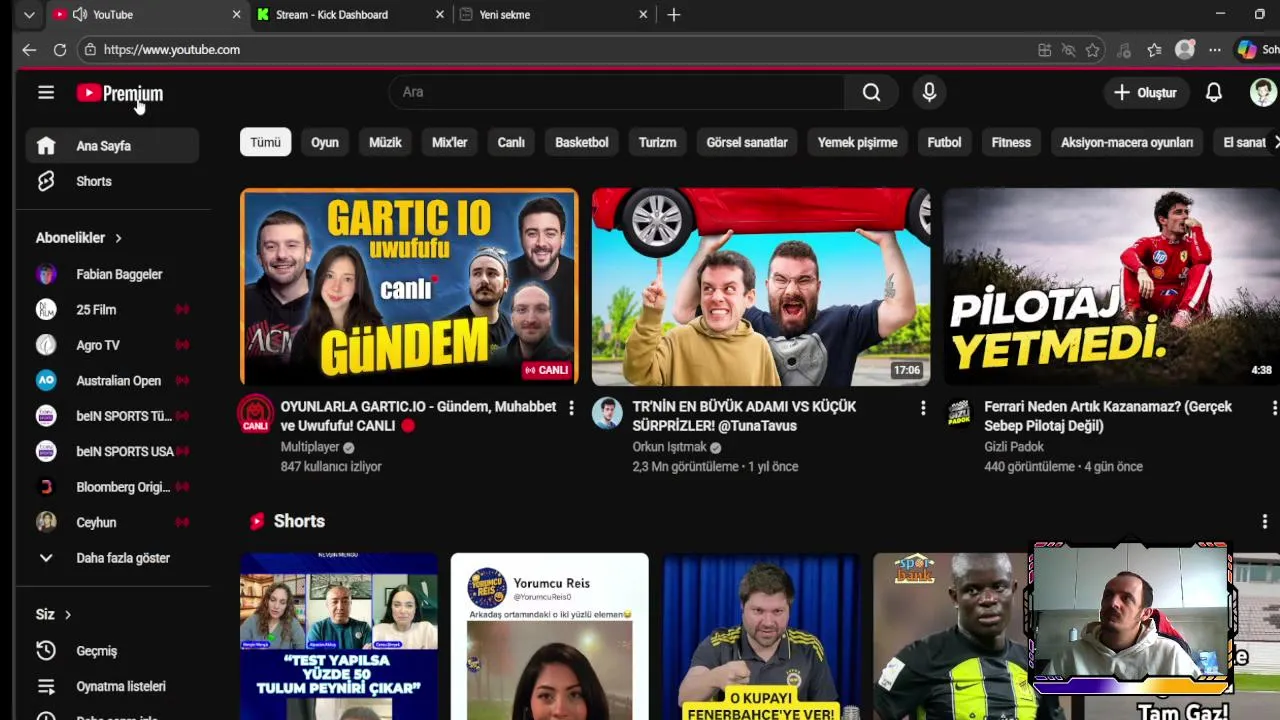The image size is (1280, 720).
Task: Select the Canlı filter chip
Action: pyautogui.click(x=511, y=142)
